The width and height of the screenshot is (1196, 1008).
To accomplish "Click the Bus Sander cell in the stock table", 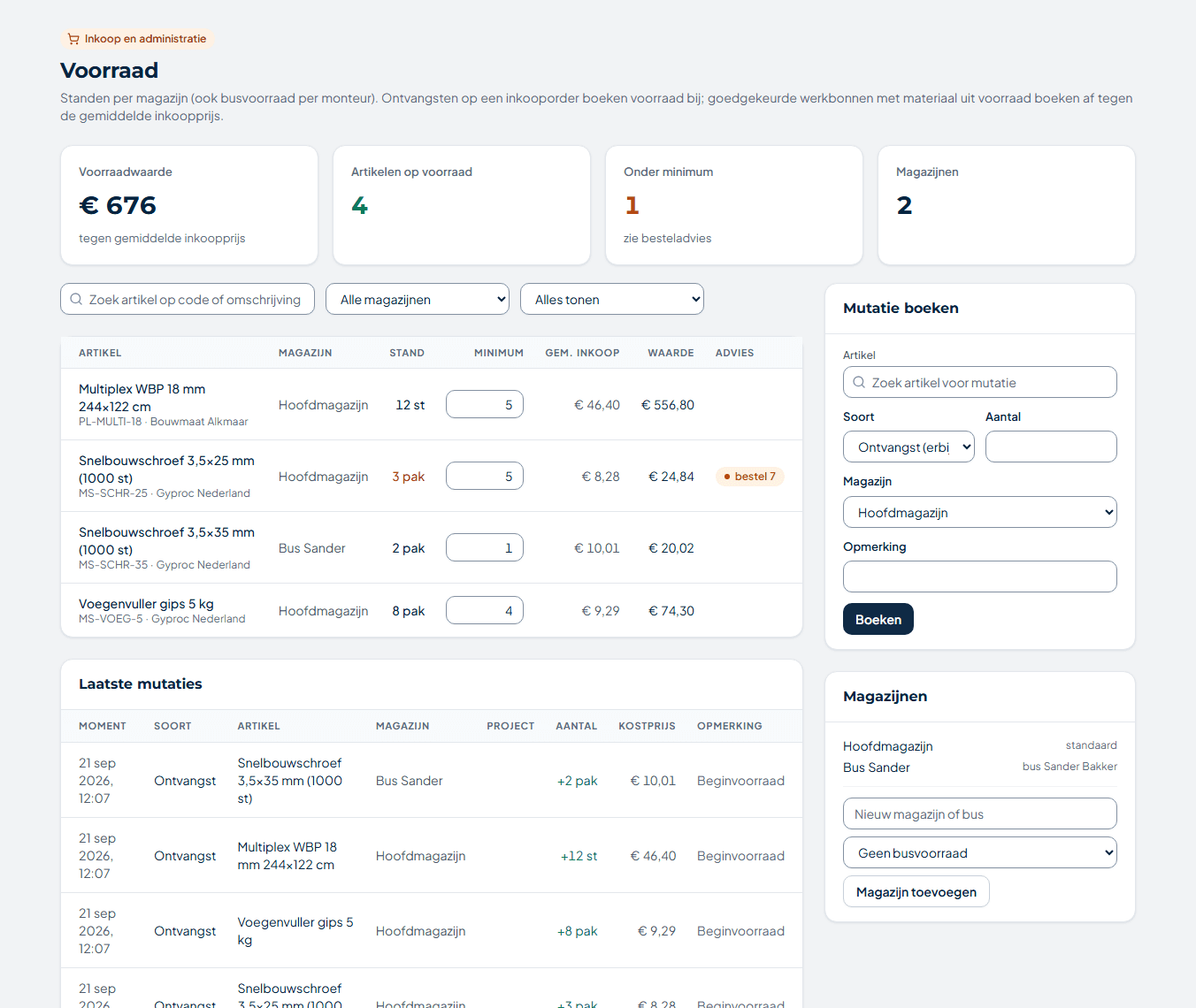I will [312, 548].
